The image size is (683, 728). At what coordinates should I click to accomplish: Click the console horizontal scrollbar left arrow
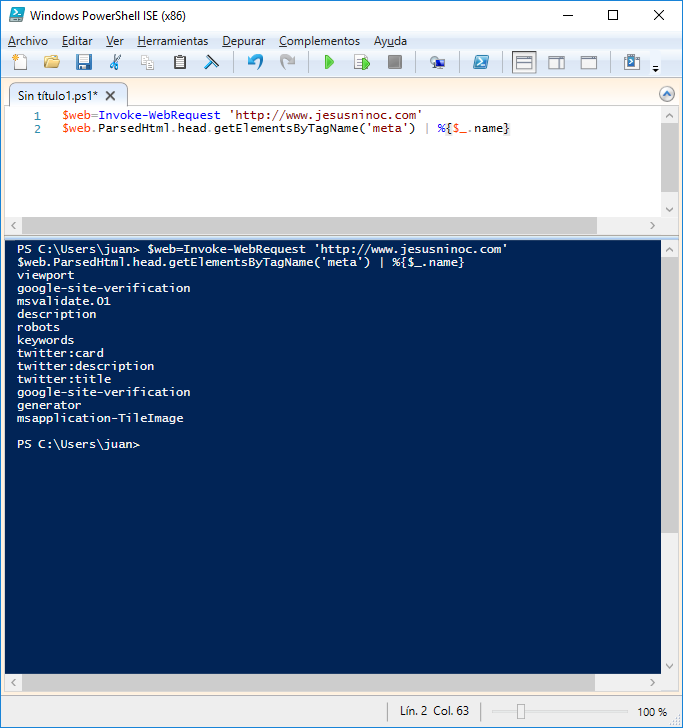(x=13, y=682)
